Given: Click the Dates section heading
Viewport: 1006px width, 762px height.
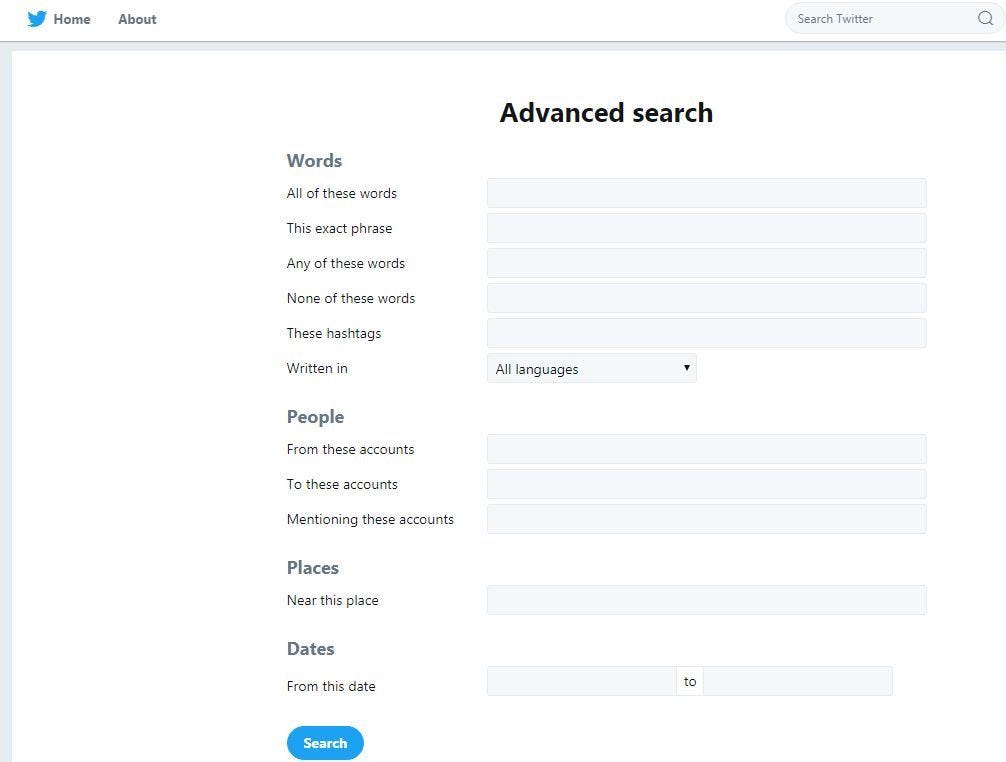Looking at the screenshot, I should pos(311,648).
